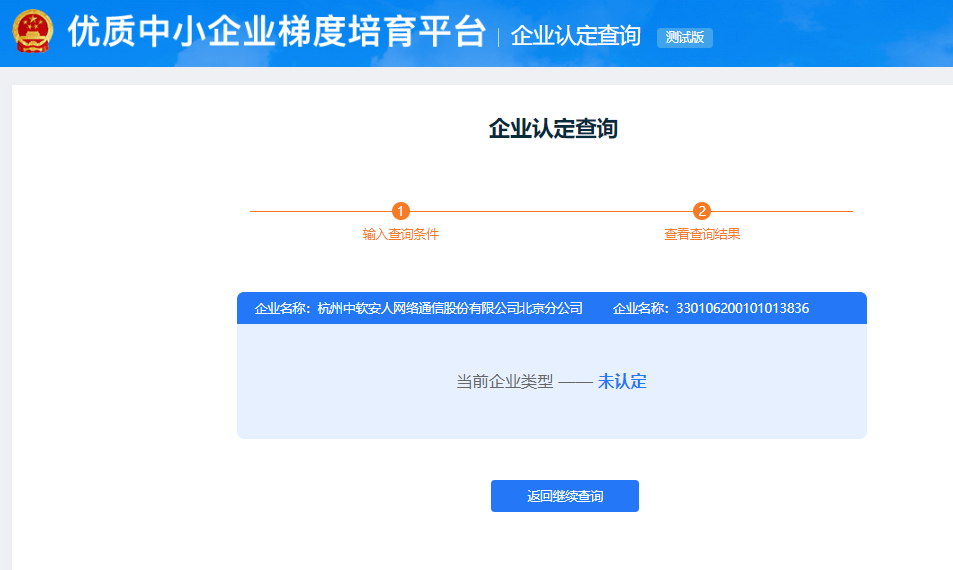953x570 pixels.
Task: Click the dash between 当前企业类型 and 未认定
Action: tap(576, 382)
